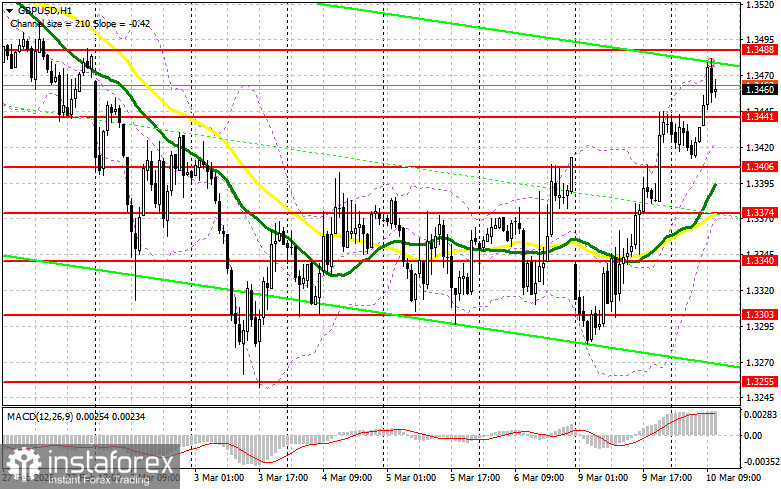The width and height of the screenshot is (781, 489).
Task: Click the MACD scale value 0.00283
Action: (760, 415)
